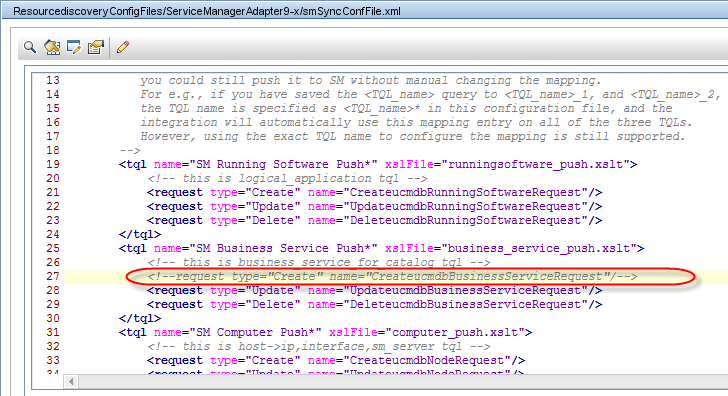Click the "SM Running Software Push*" tql name
The height and width of the screenshot is (396, 728).
point(283,164)
